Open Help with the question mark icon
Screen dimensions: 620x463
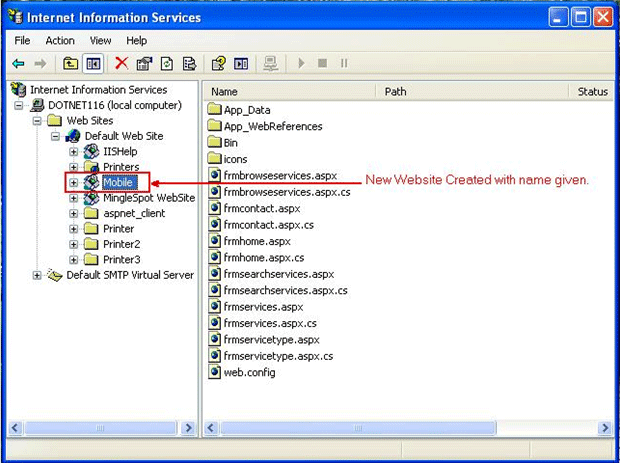pyautogui.click(x=219, y=63)
